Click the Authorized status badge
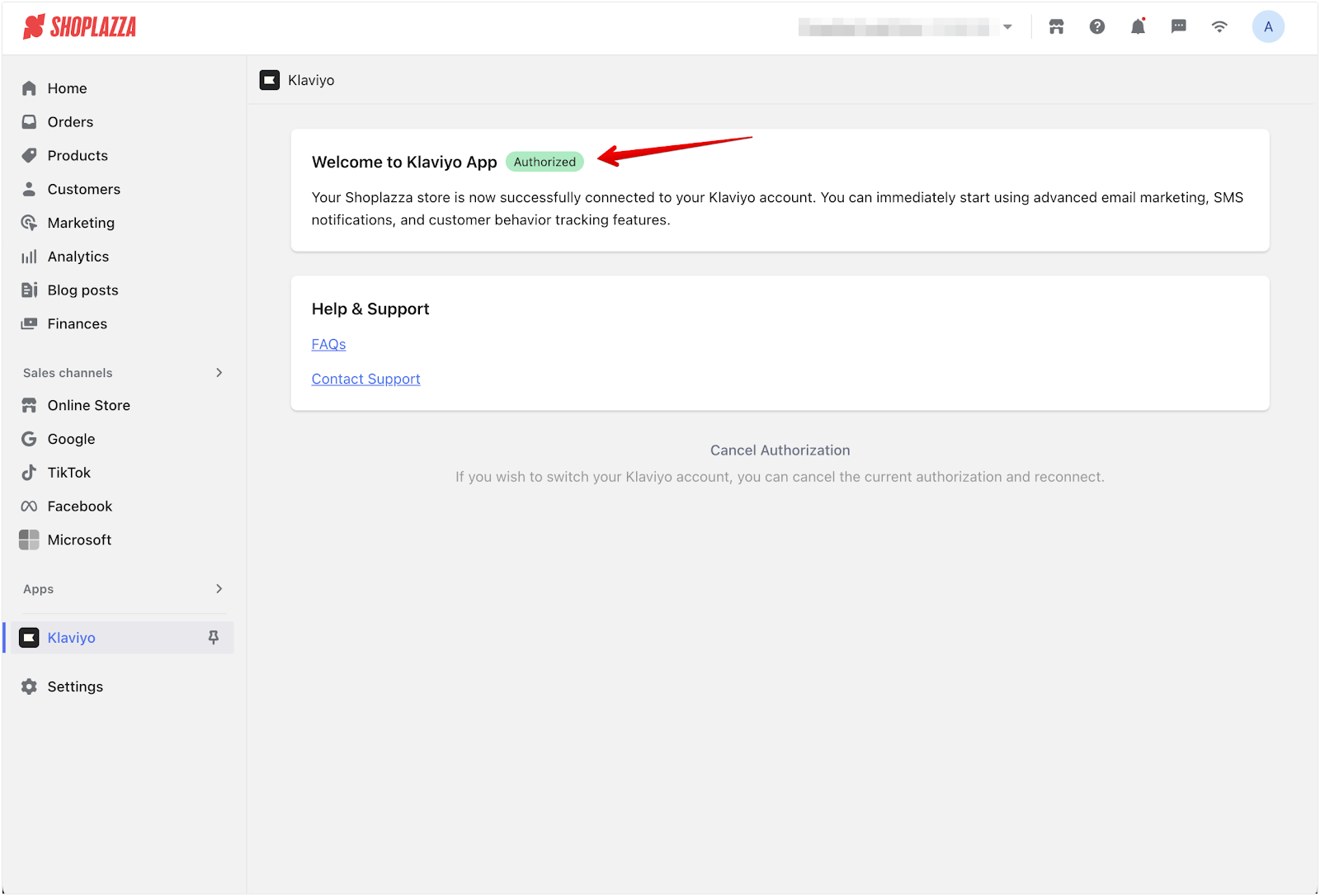The image size is (1320, 896). tap(544, 163)
